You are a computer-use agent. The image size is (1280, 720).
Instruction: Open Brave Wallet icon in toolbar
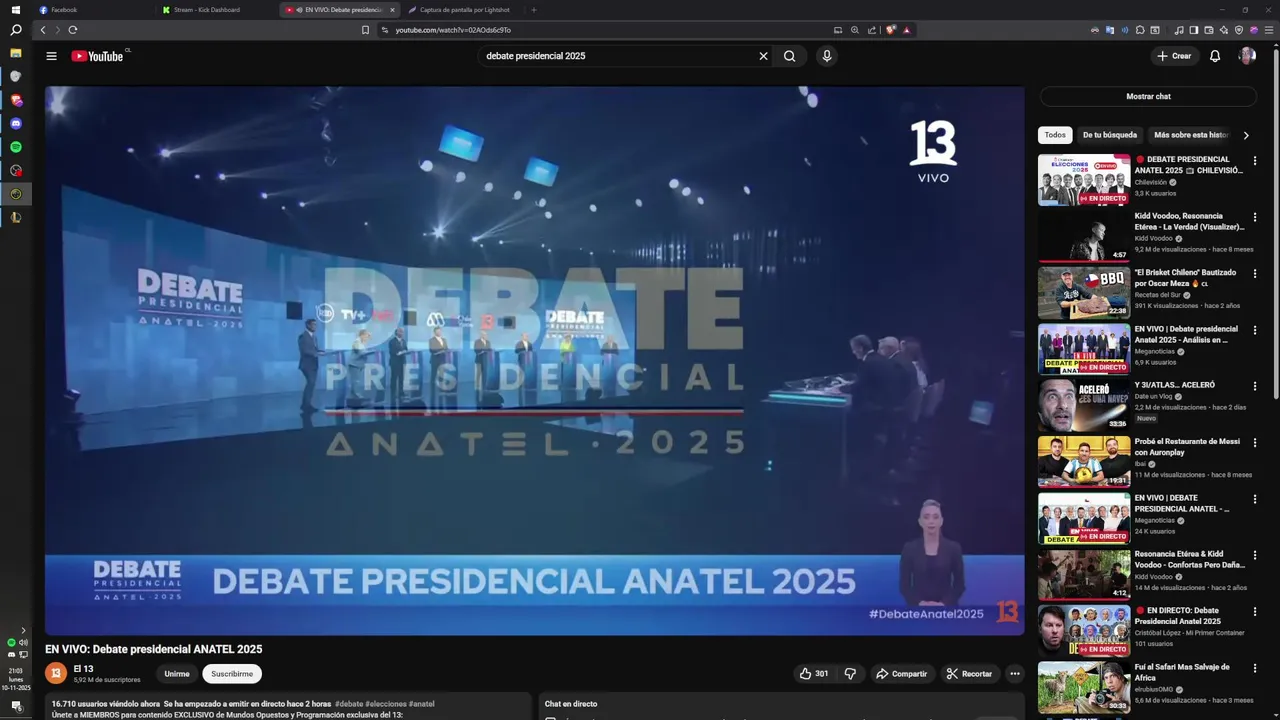coord(1209,30)
